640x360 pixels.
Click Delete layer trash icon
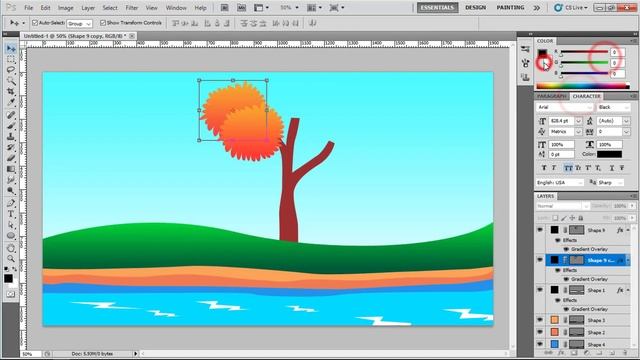point(624,353)
